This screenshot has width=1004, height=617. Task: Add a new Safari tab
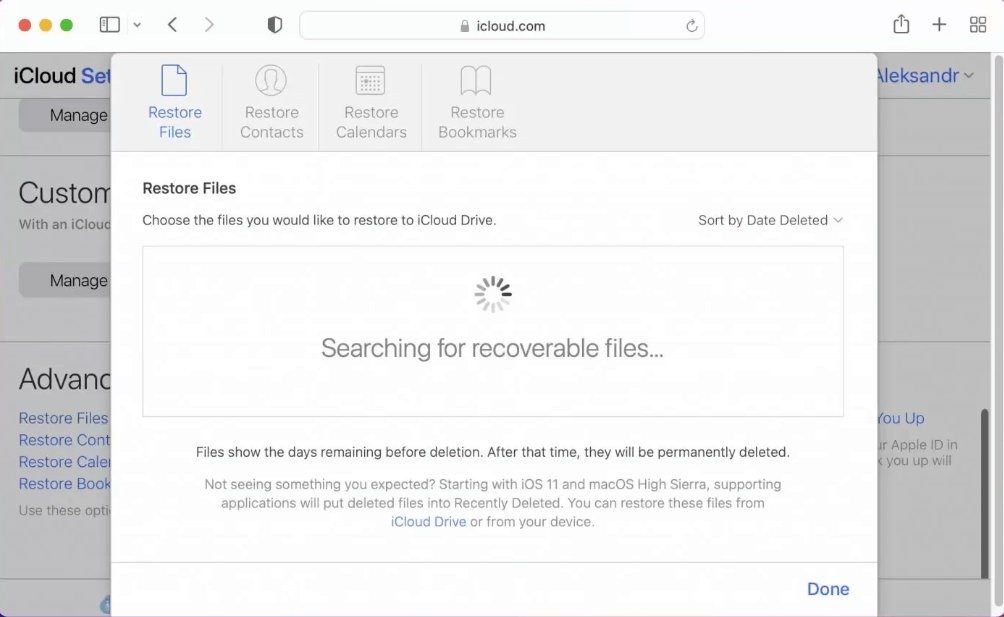click(939, 25)
